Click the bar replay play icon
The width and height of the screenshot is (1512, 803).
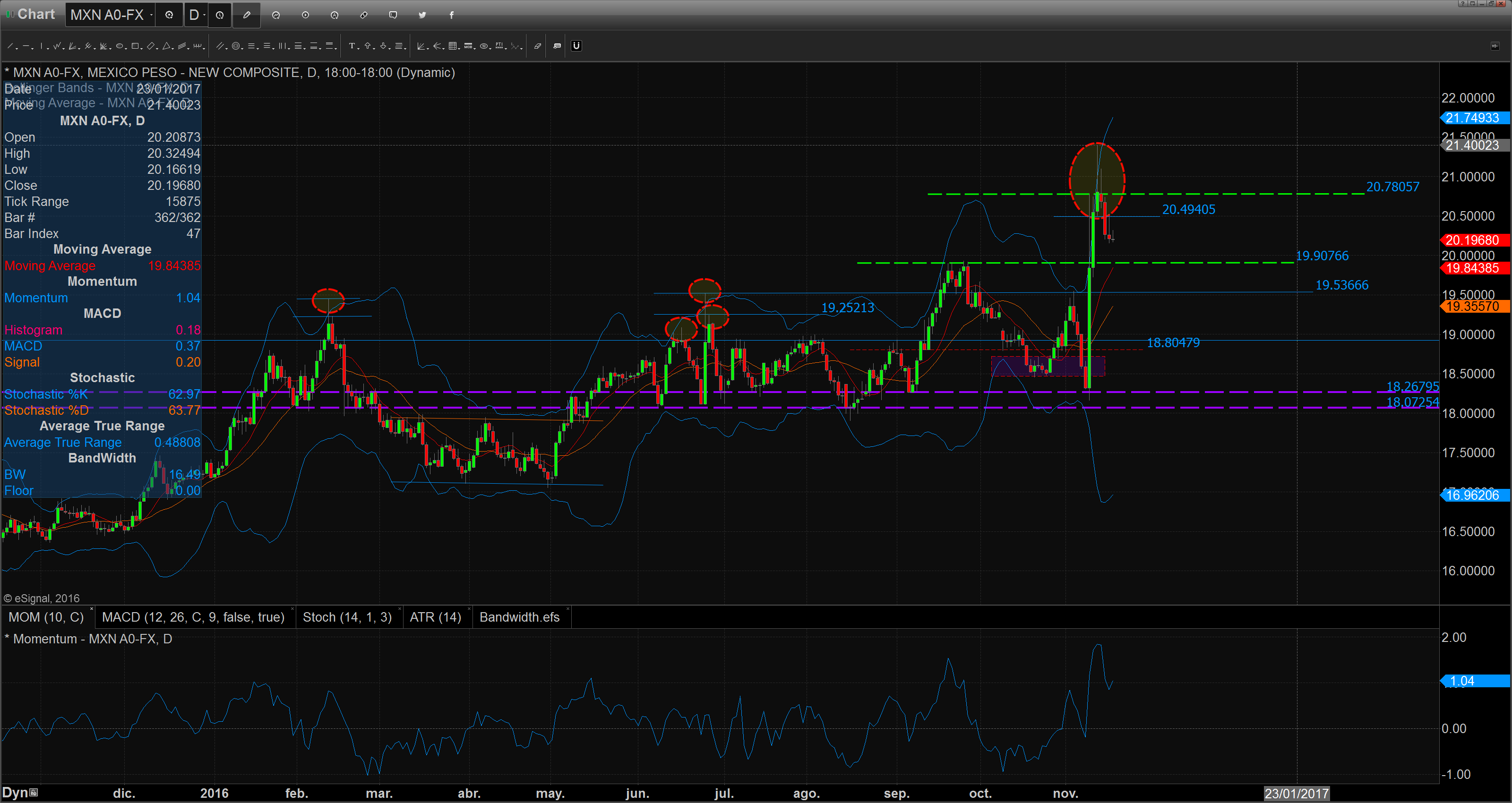click(305, 15)
